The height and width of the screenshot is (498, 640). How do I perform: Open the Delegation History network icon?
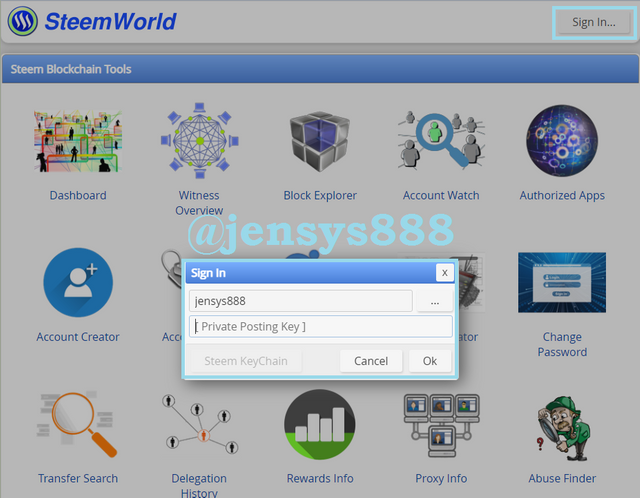click(x=199, y=425)
